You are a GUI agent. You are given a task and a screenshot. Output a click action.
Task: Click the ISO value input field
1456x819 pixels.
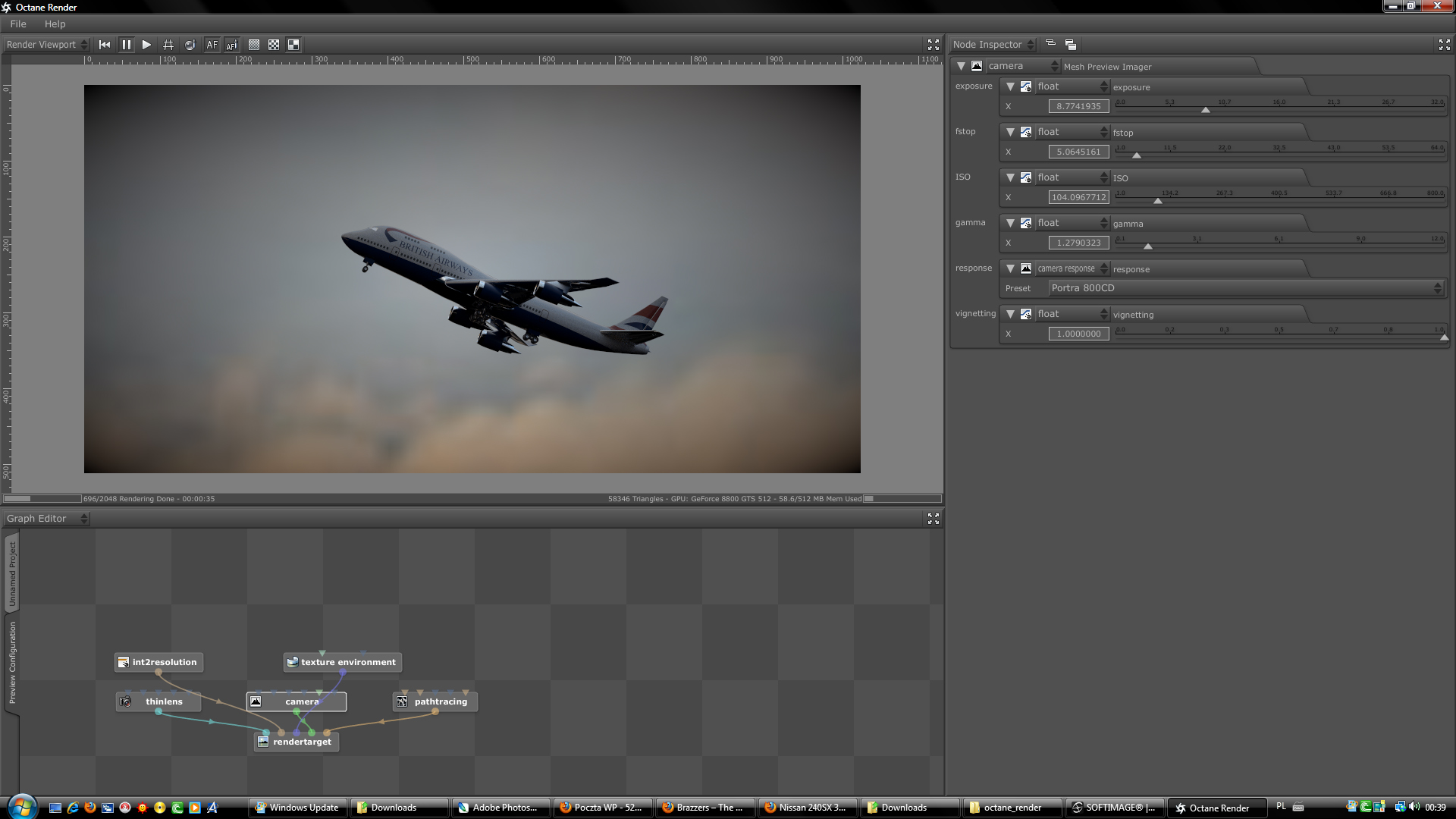tap(1078, 197)
